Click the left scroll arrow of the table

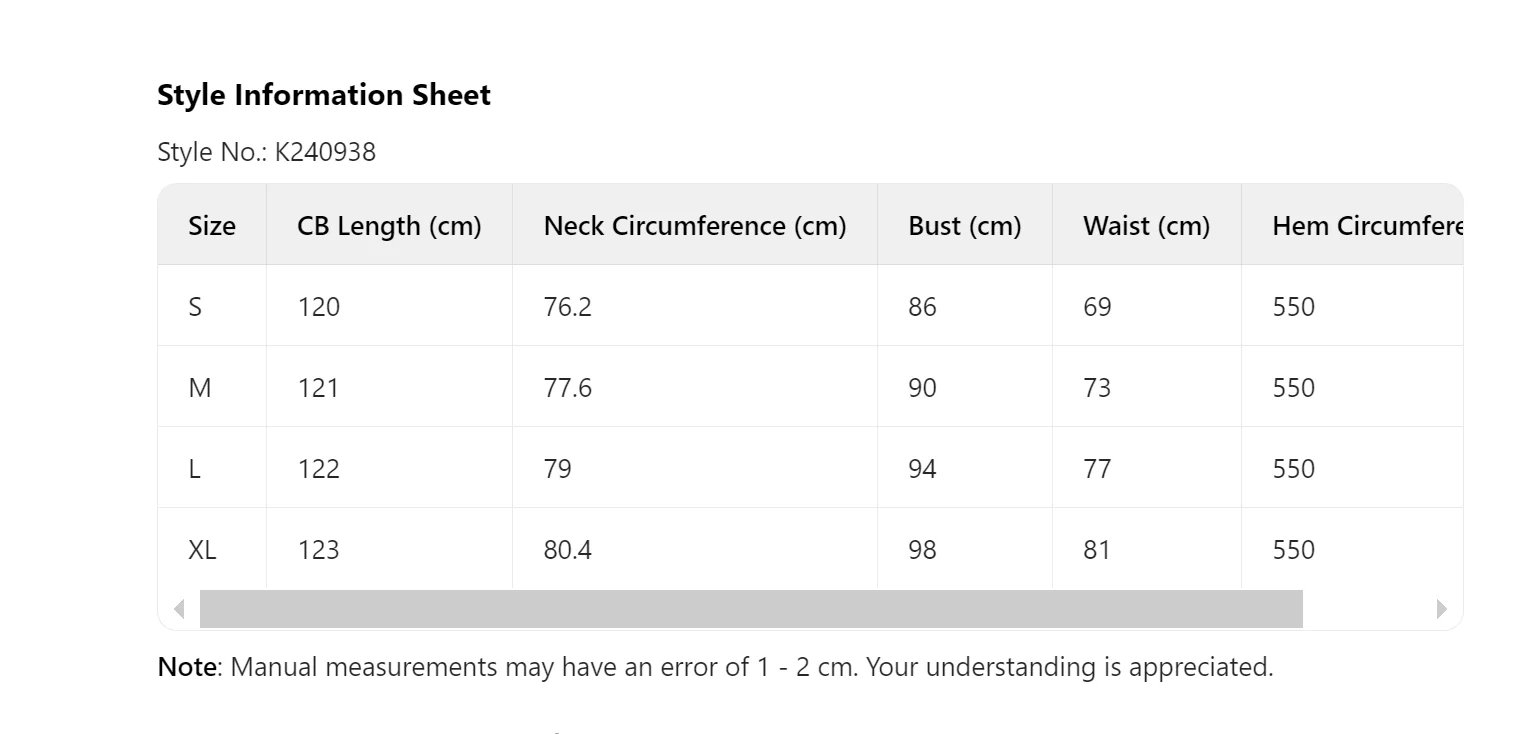179,609
